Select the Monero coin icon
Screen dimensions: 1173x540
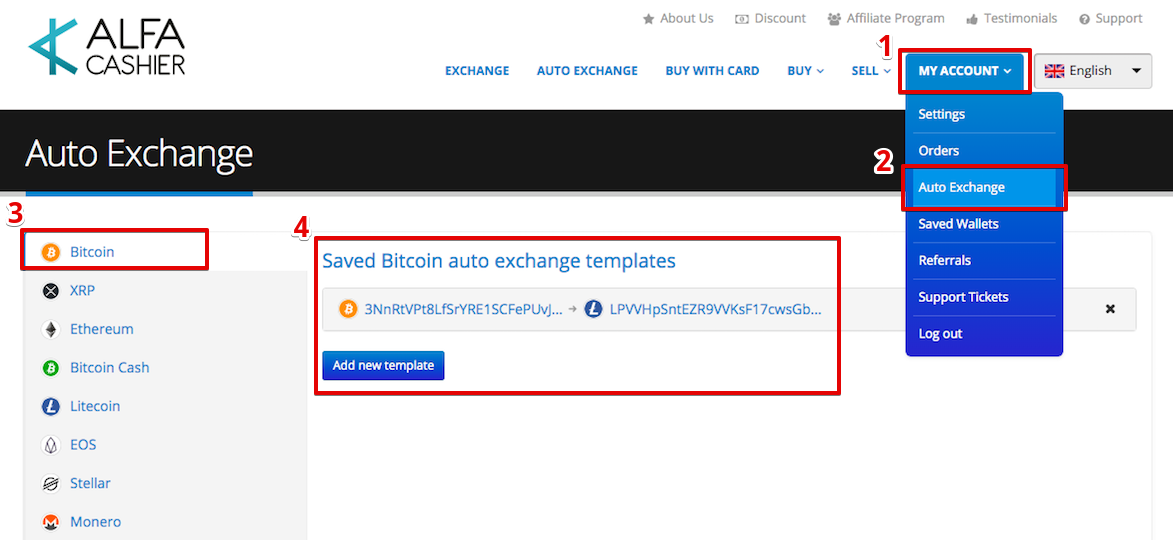[51, 522]
